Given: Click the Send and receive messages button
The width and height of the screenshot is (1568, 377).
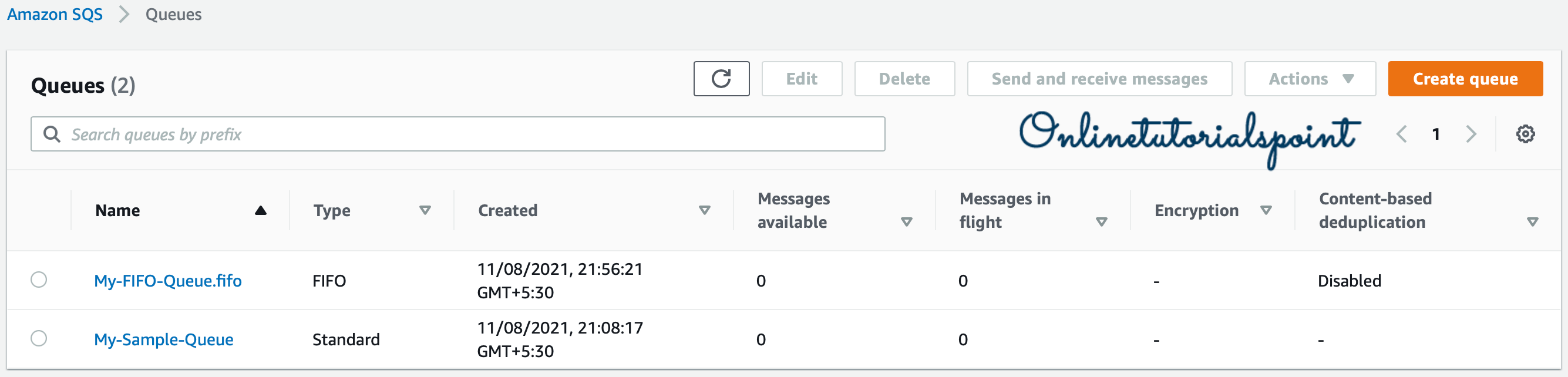Looking at the screenshot, I should [1099, 79].
